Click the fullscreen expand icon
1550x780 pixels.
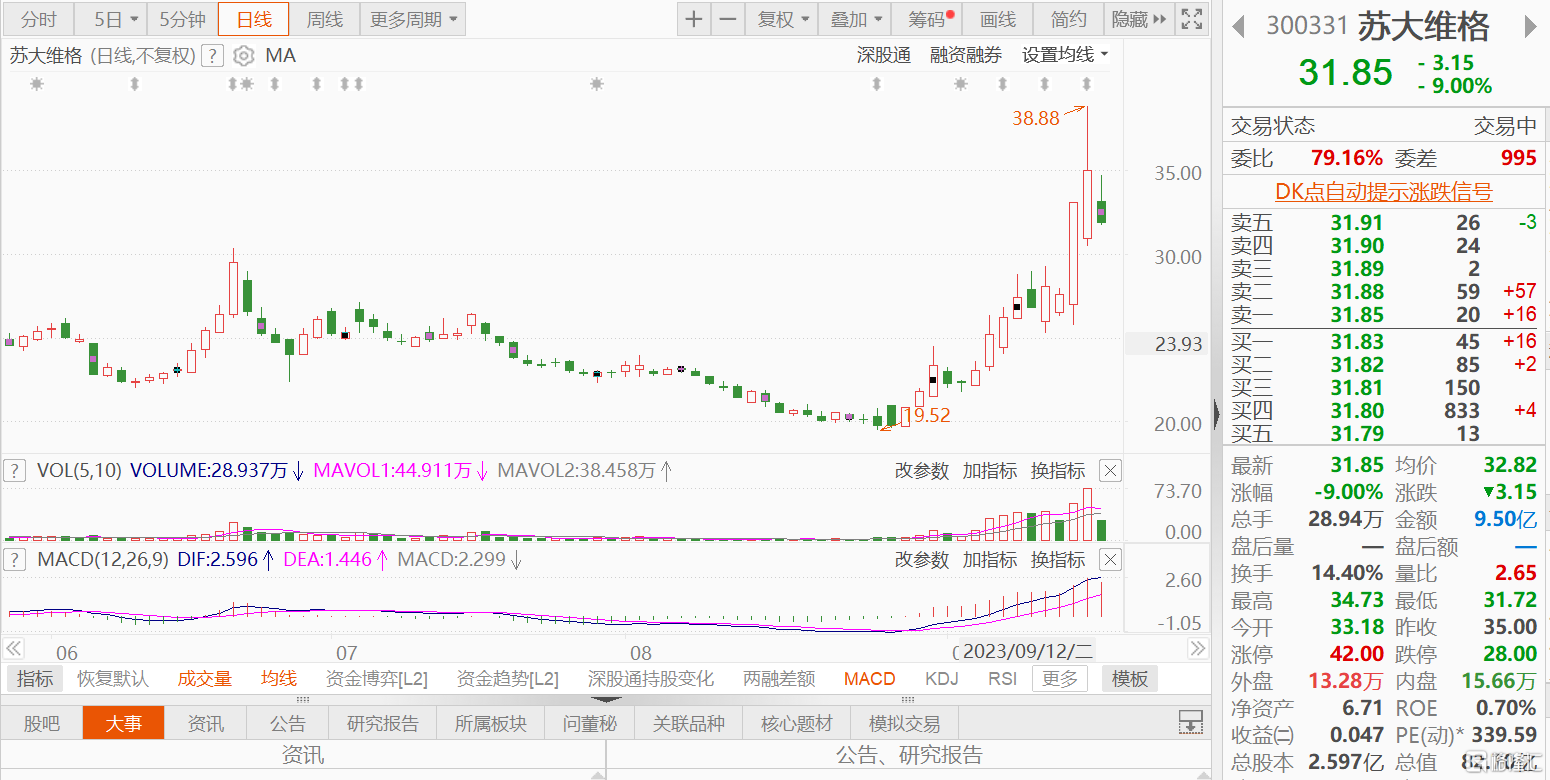coord(1191,19)
